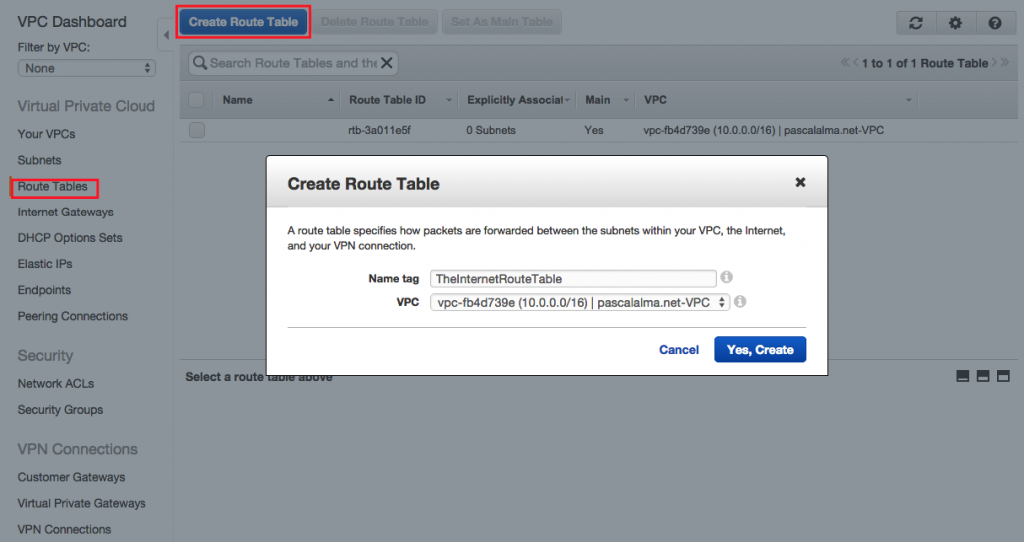Open the VPC column header menu
The image size is (1024, 542).
tap(908, 100)
